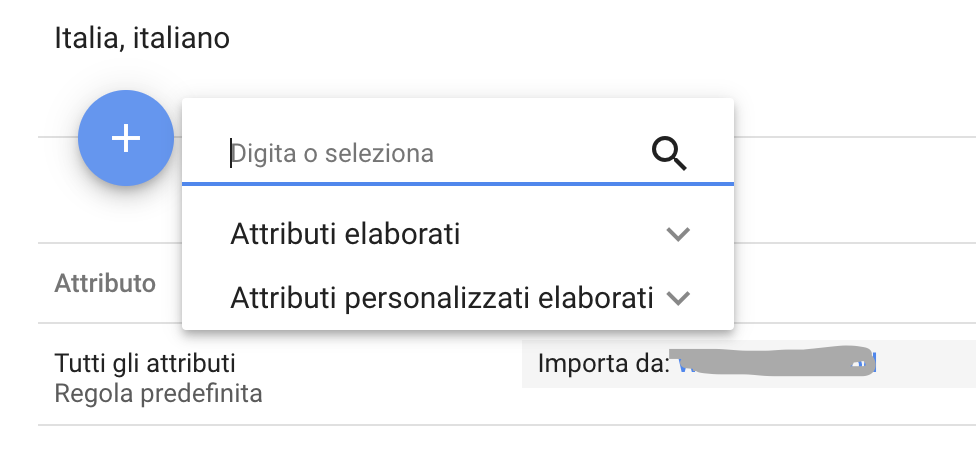Expand the Attributi elaborati chevron arrow
This screenshot has width=976, height=458.
[x=678, y=235]
